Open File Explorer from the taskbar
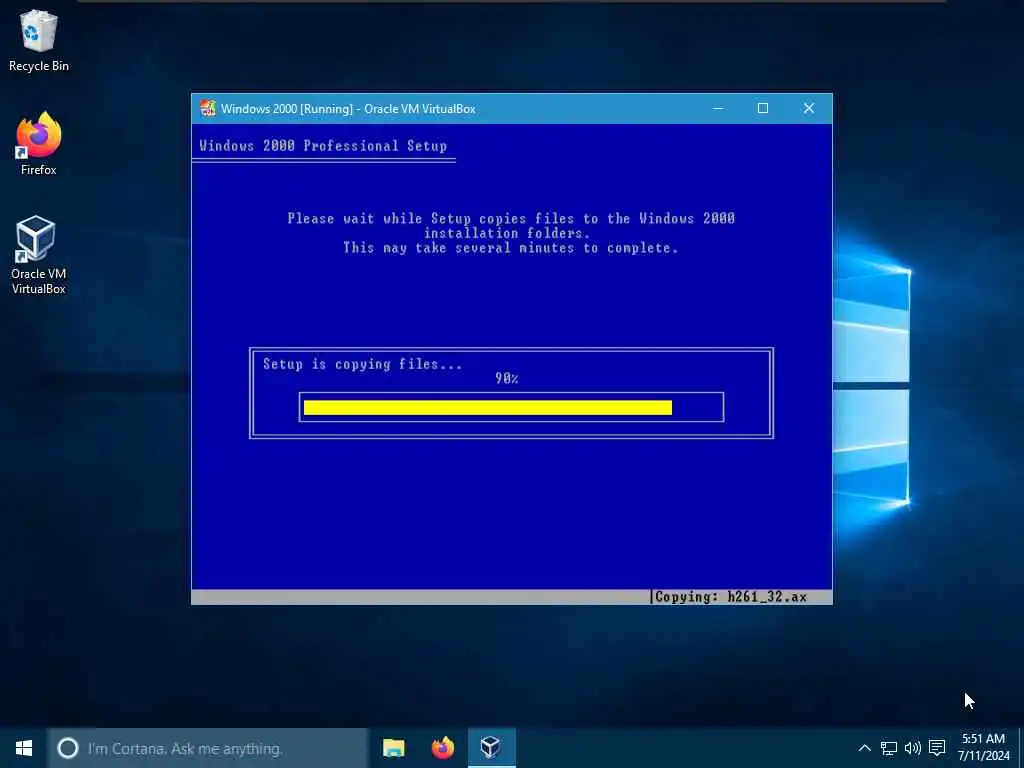 pos(394,748)
